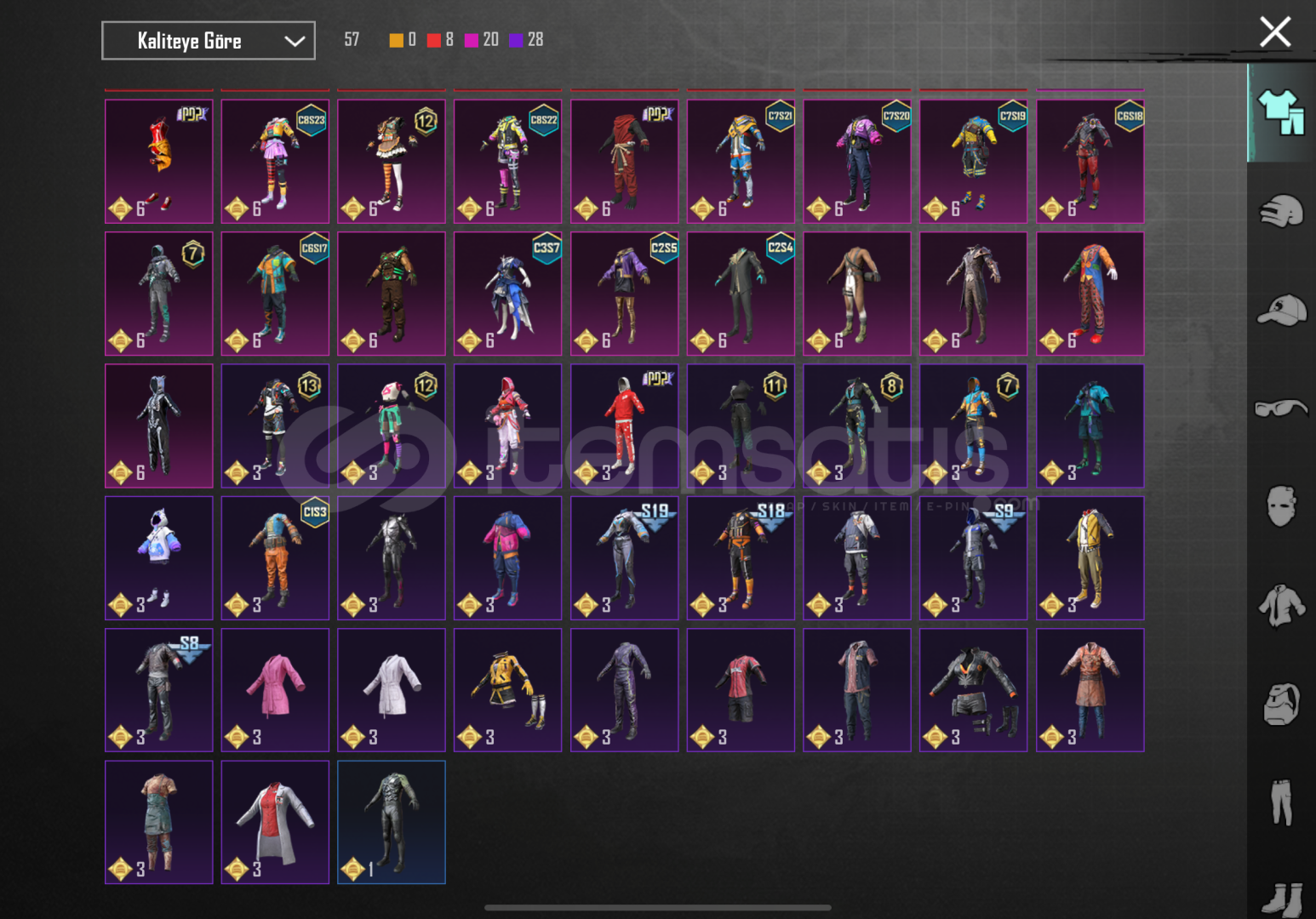Select the baseball cap category icon
1316x919 pixels.
[1281, 310]
